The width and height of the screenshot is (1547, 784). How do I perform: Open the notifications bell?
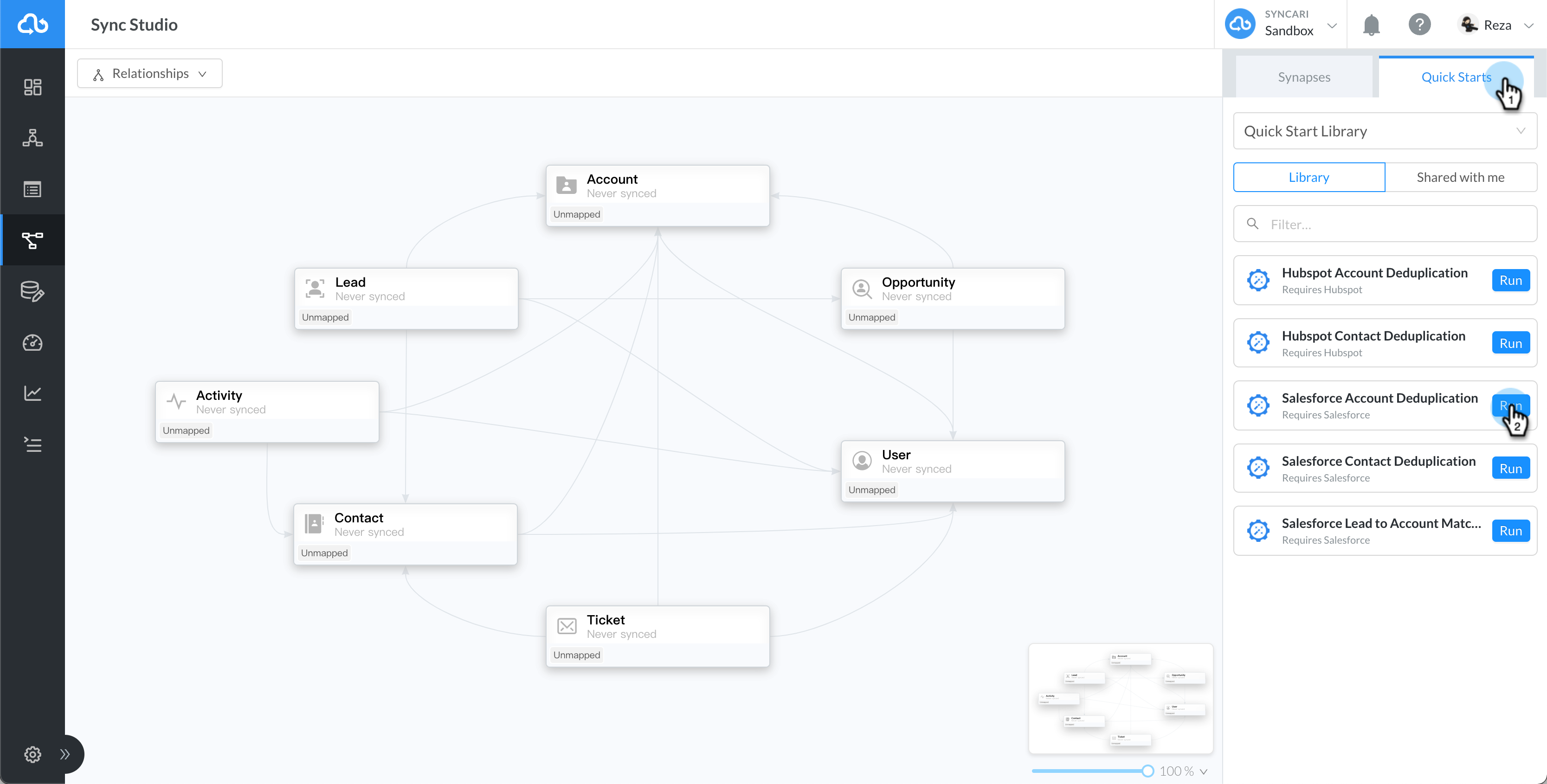pyautogui.click(x=1371, y=25)
